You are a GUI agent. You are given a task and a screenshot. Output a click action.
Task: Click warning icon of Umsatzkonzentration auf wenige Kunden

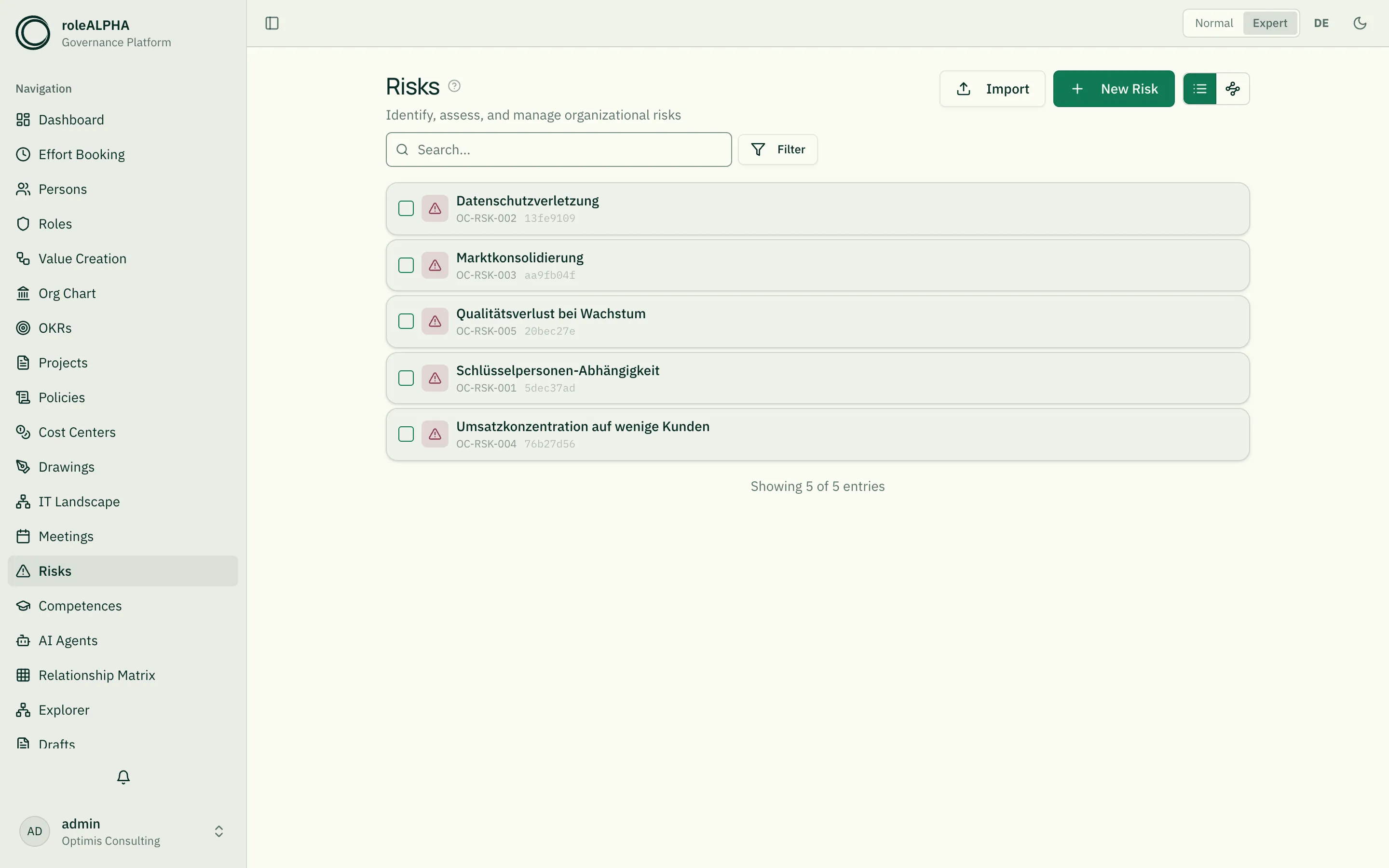coord(435,434)
